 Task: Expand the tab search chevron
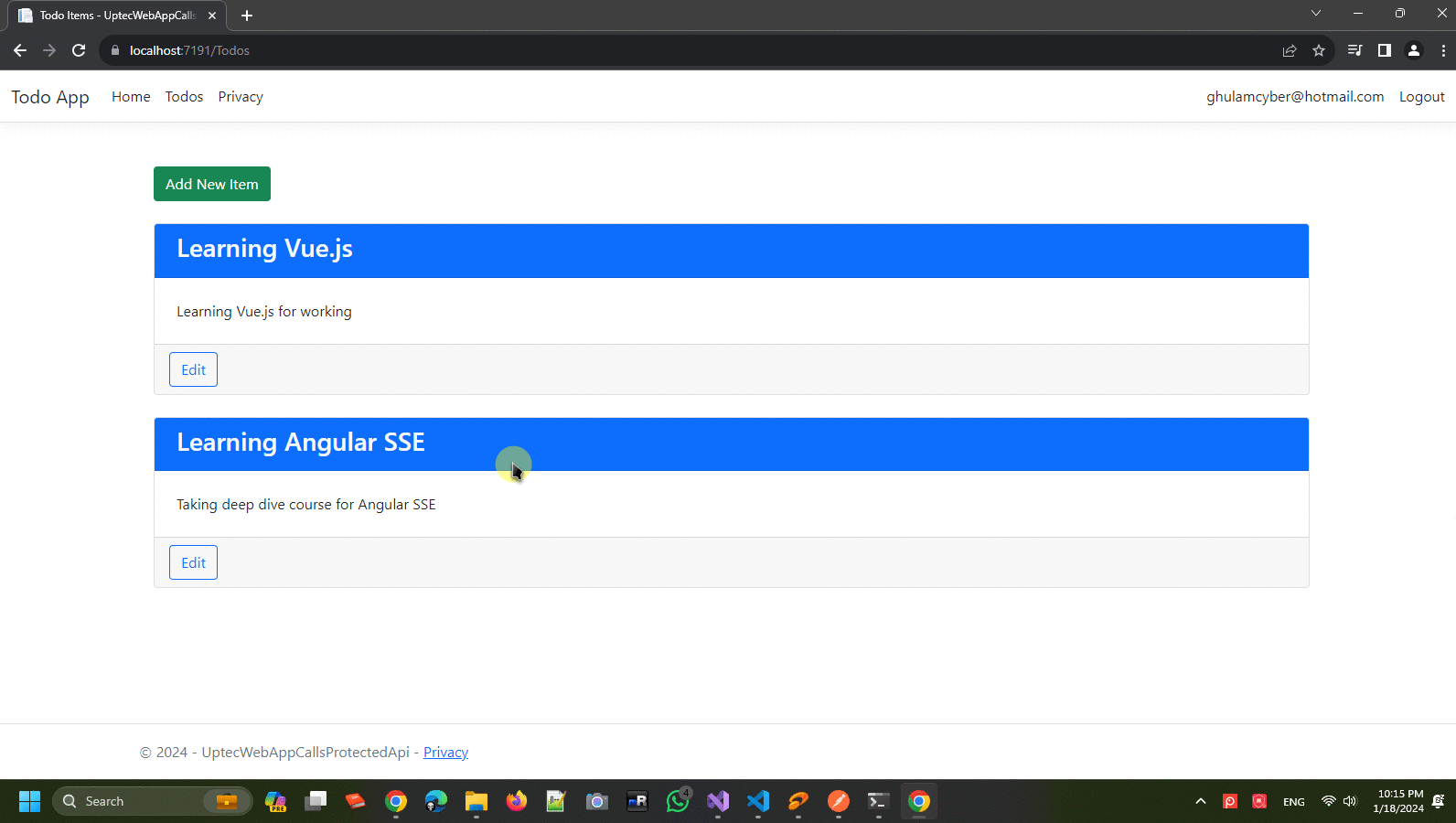[x=1316, y=14]
